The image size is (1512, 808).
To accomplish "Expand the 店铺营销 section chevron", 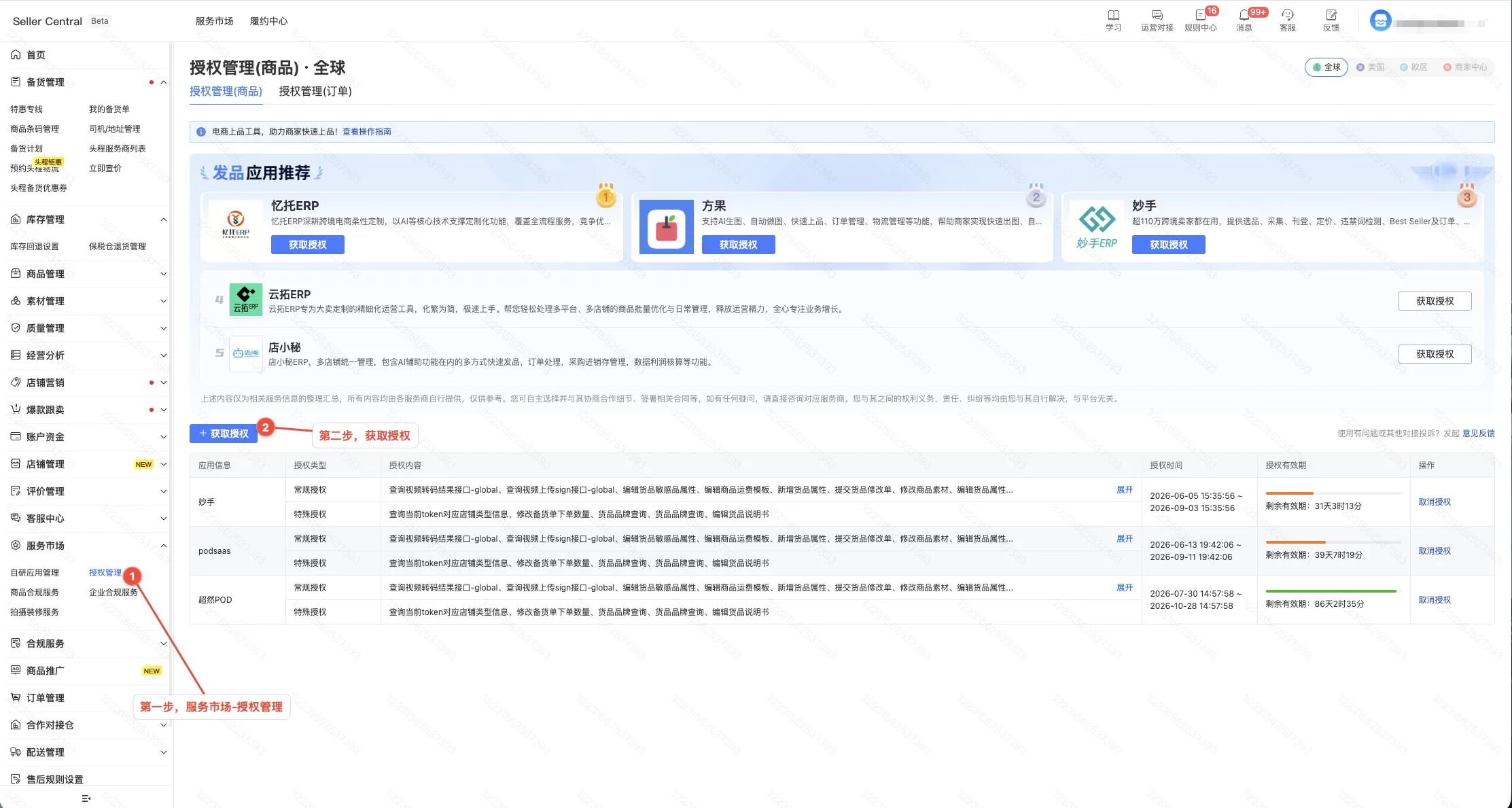I will (164, 383).
